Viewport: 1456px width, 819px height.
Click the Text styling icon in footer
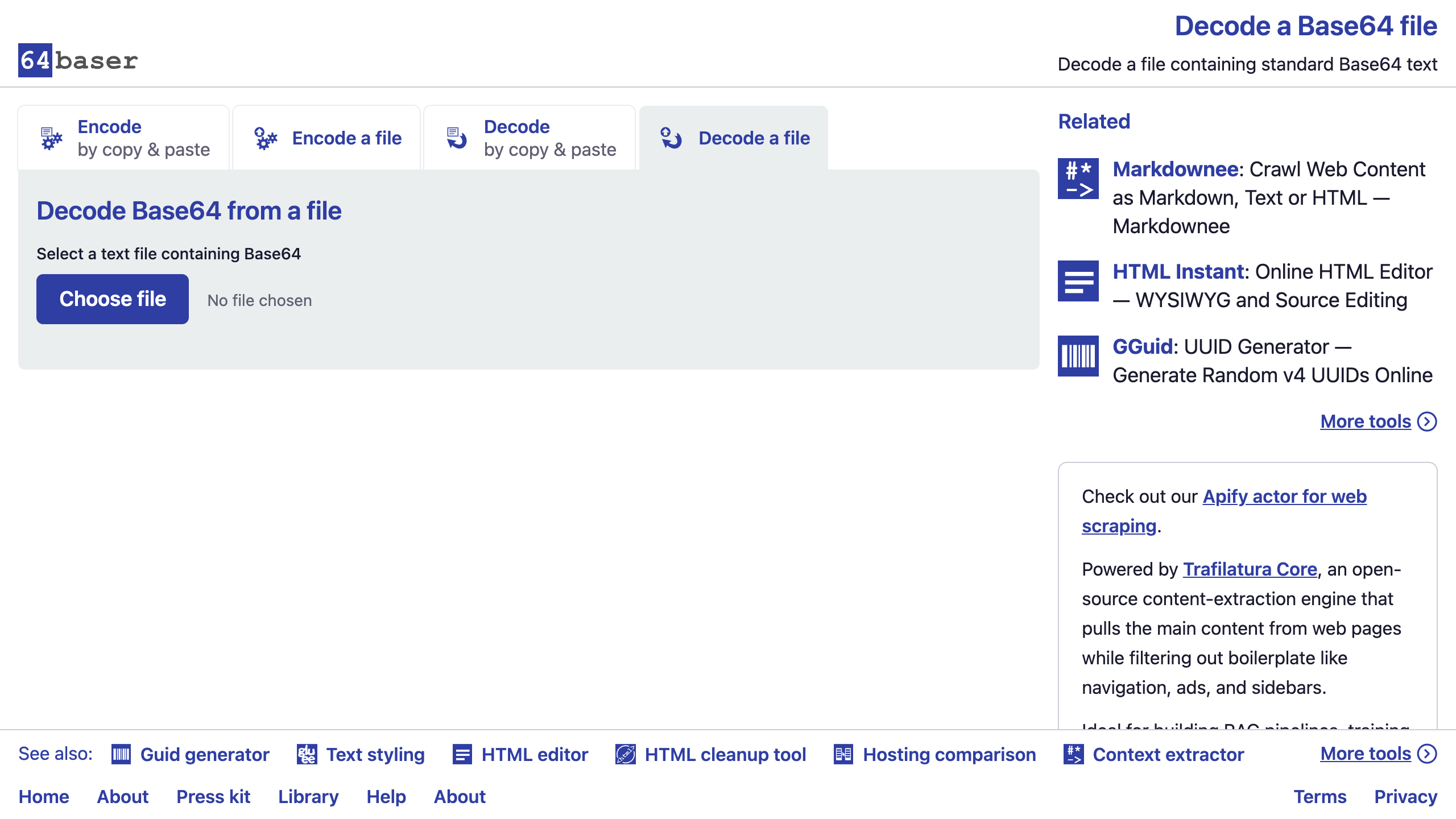307,755
